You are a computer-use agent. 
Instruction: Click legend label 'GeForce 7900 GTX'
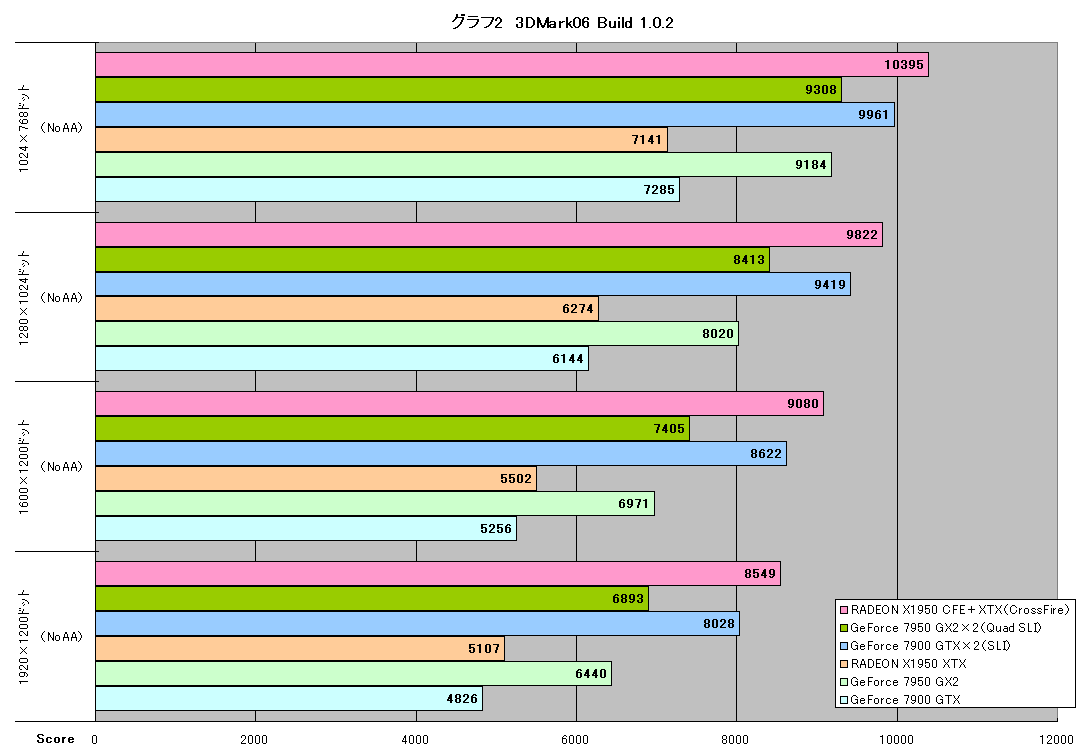tap(905, 700)
